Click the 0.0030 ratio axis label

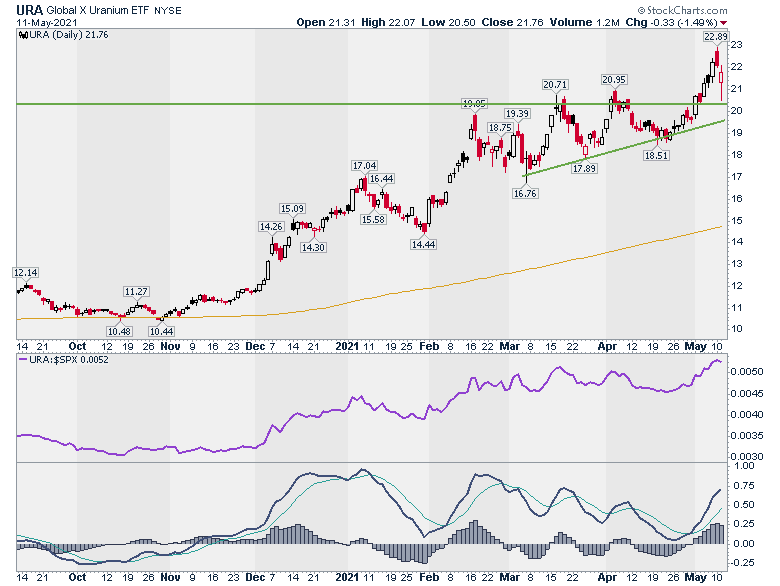point(747,456)
